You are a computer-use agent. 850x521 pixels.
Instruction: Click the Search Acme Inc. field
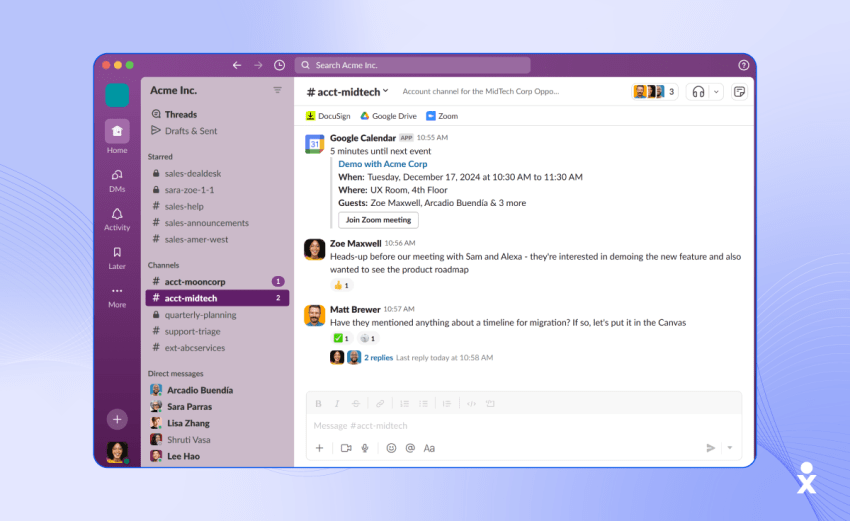(413, 65)
